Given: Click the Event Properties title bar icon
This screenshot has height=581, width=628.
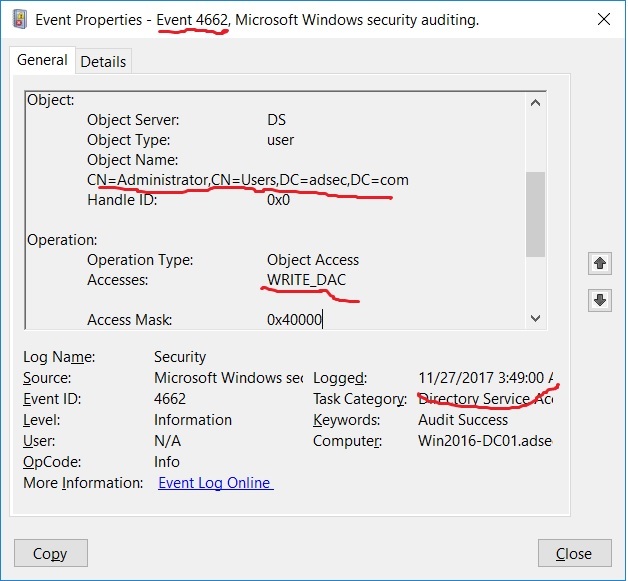Looking at the screenshot, I should click(x=18, y=19).
